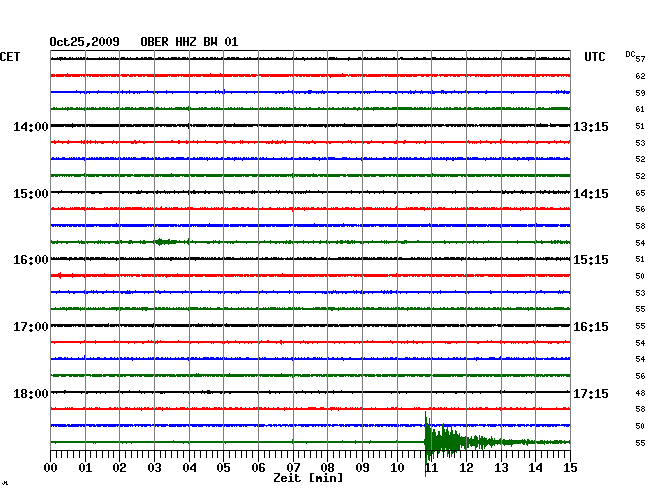The image size is (650, 494).
Task: Click minute tick label 13
Action: coord(501,468)
